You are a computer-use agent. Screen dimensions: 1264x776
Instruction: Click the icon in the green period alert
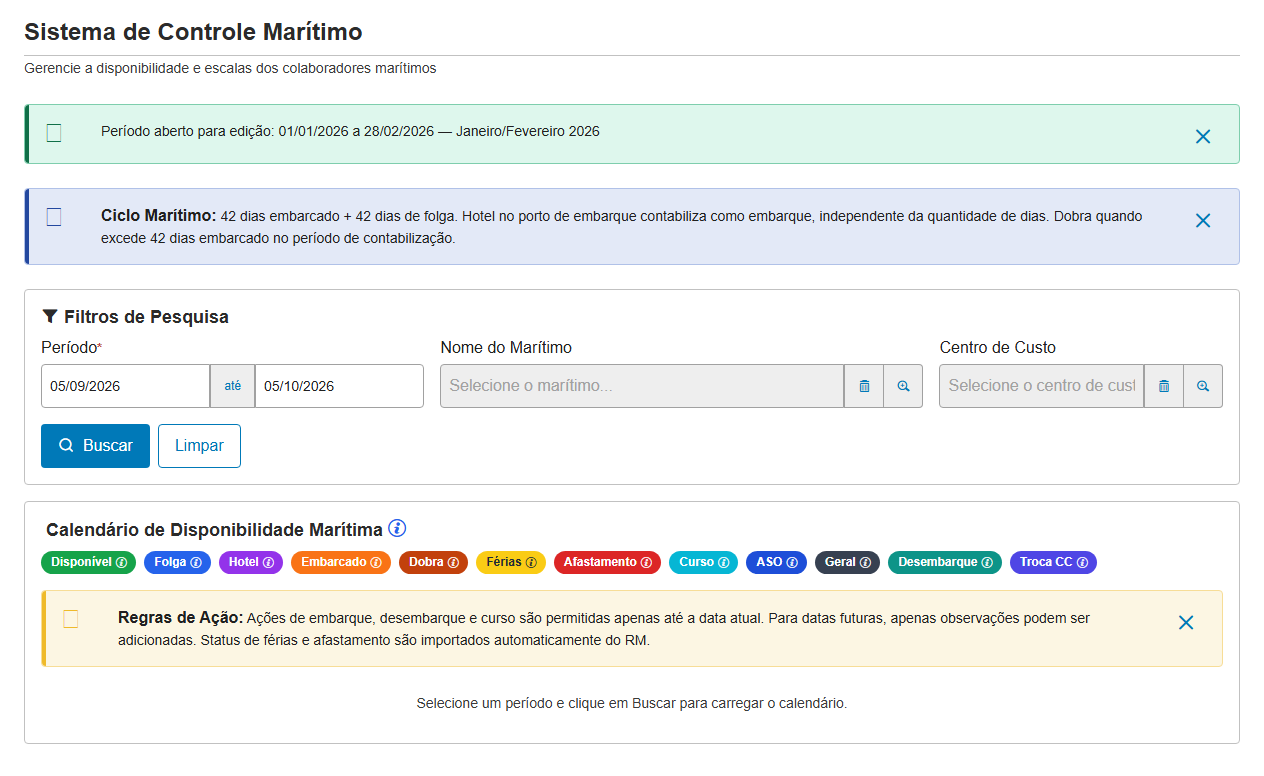[54, 133]
